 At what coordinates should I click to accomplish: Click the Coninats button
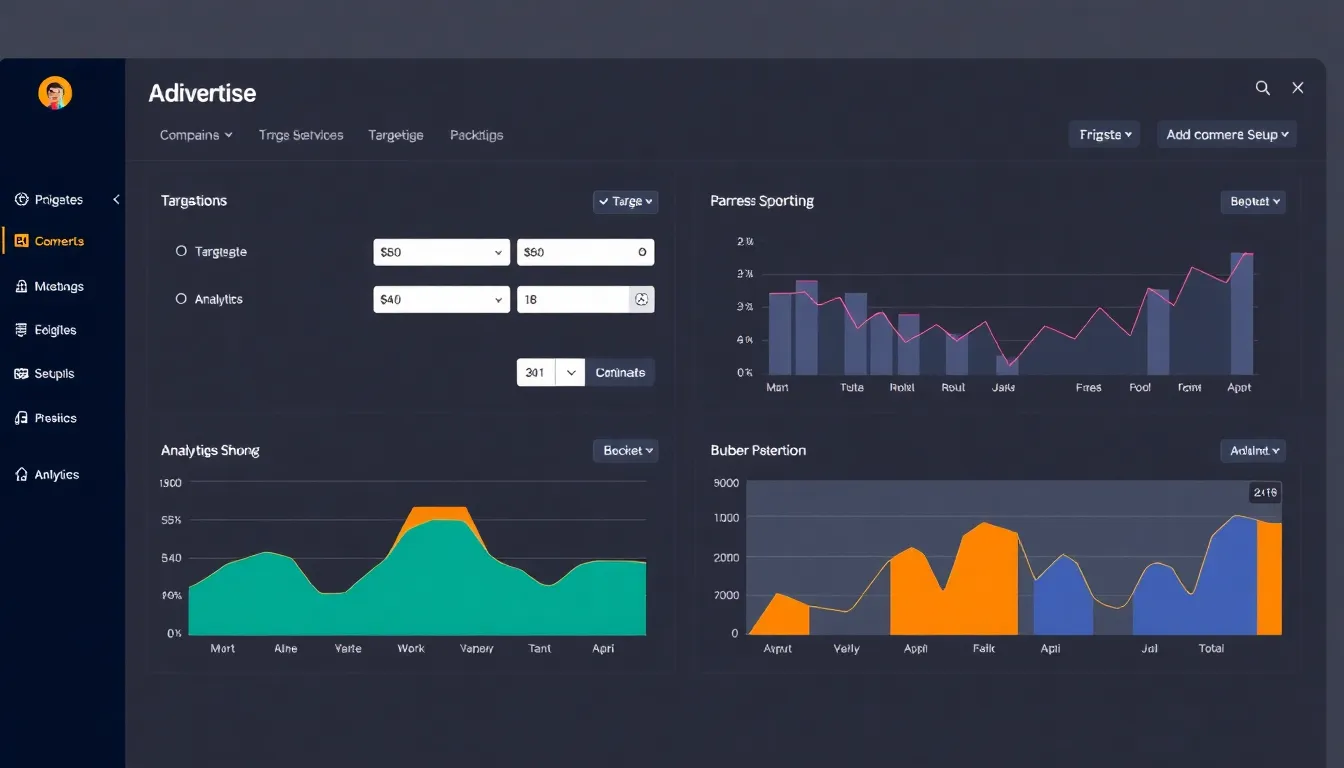[620, 371]
